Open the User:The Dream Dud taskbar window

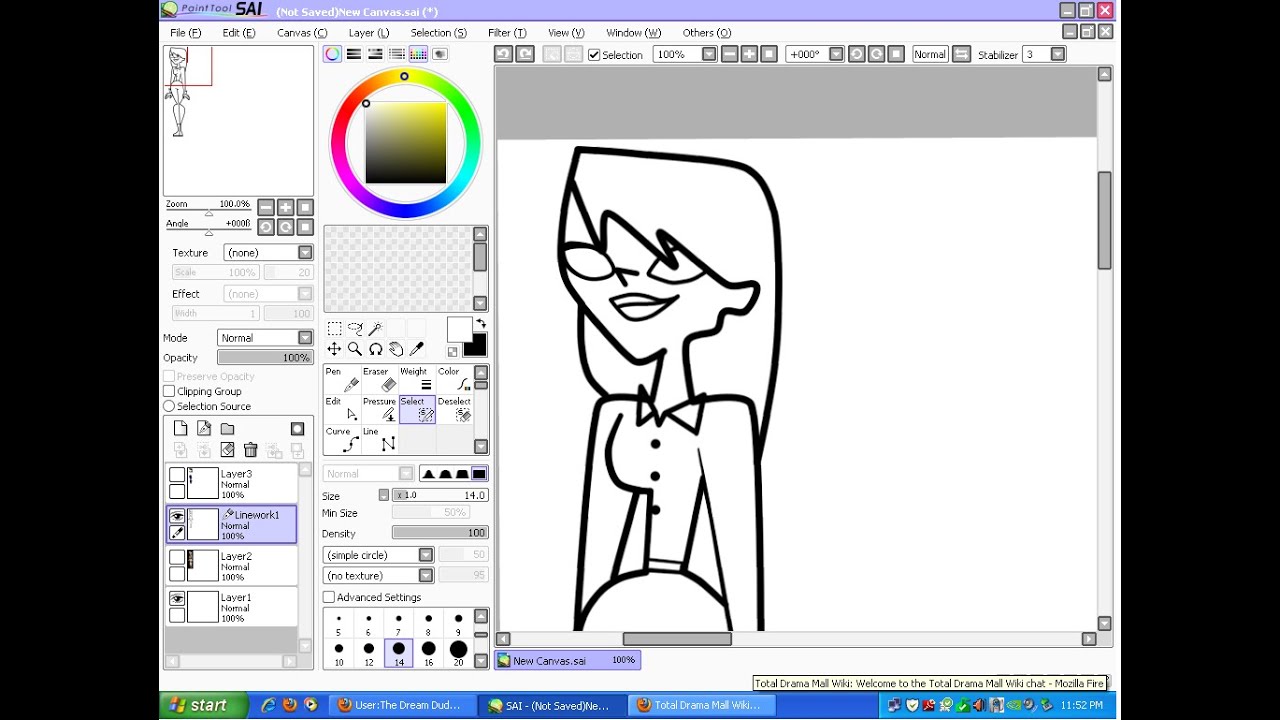402,705
